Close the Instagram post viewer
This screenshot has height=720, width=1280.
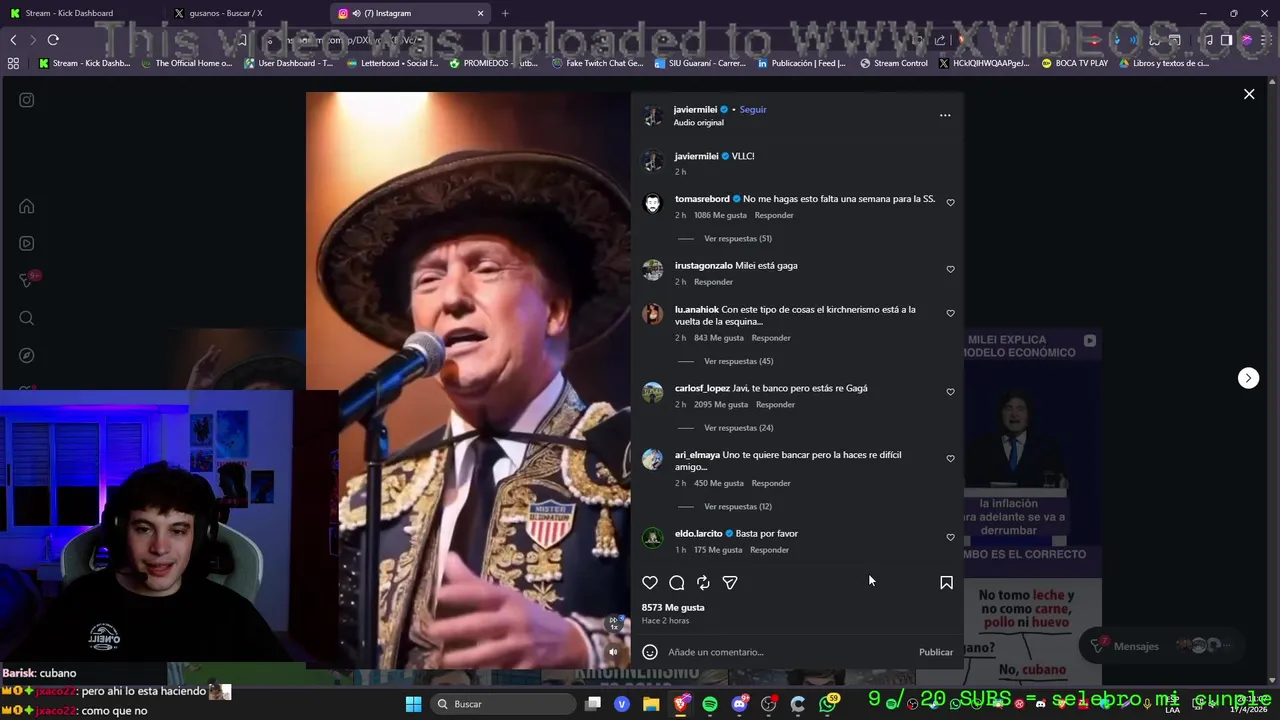1249,94
